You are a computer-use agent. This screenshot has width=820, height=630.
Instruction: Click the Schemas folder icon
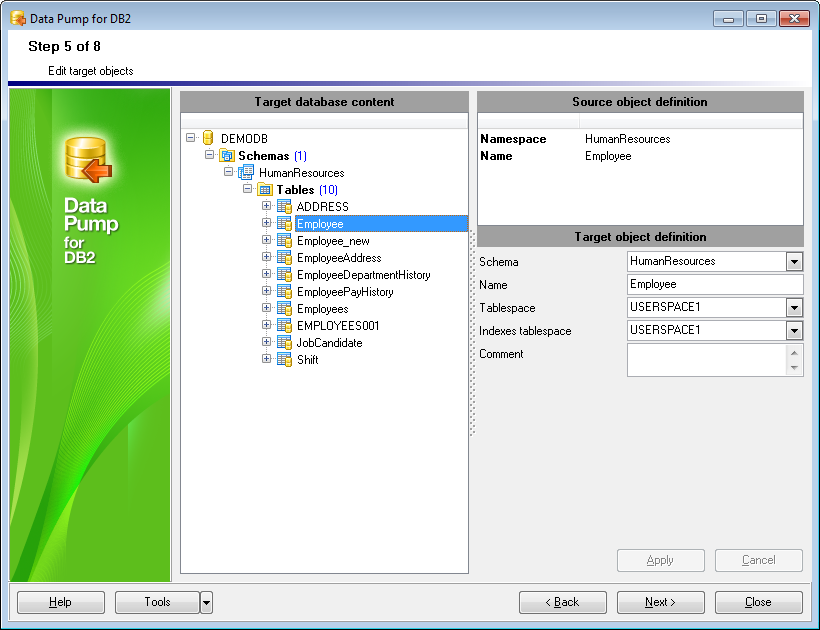pyautogui.click(x=226, y=156)
